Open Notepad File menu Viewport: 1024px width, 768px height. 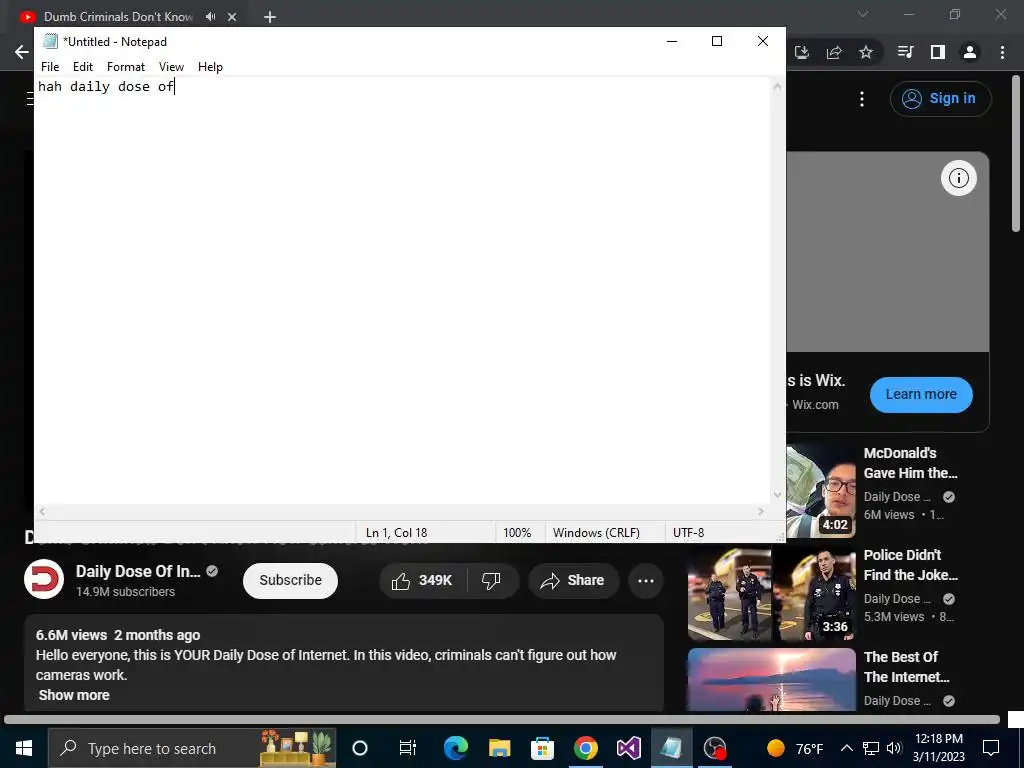(50, 67)
